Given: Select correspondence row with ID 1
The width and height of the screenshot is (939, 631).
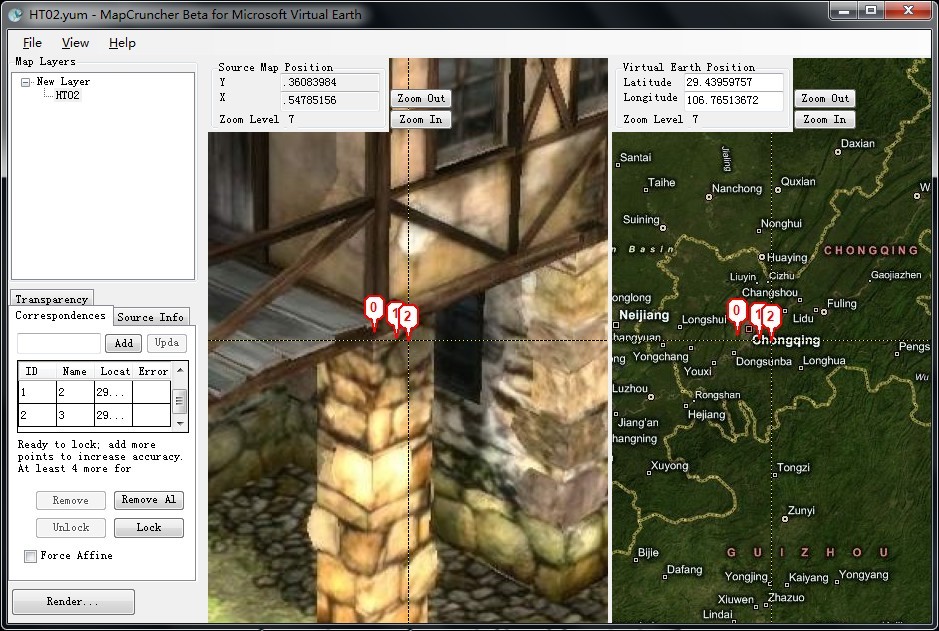Looking at the screenshot, I should pyautogui.click(x=95, y=392).
